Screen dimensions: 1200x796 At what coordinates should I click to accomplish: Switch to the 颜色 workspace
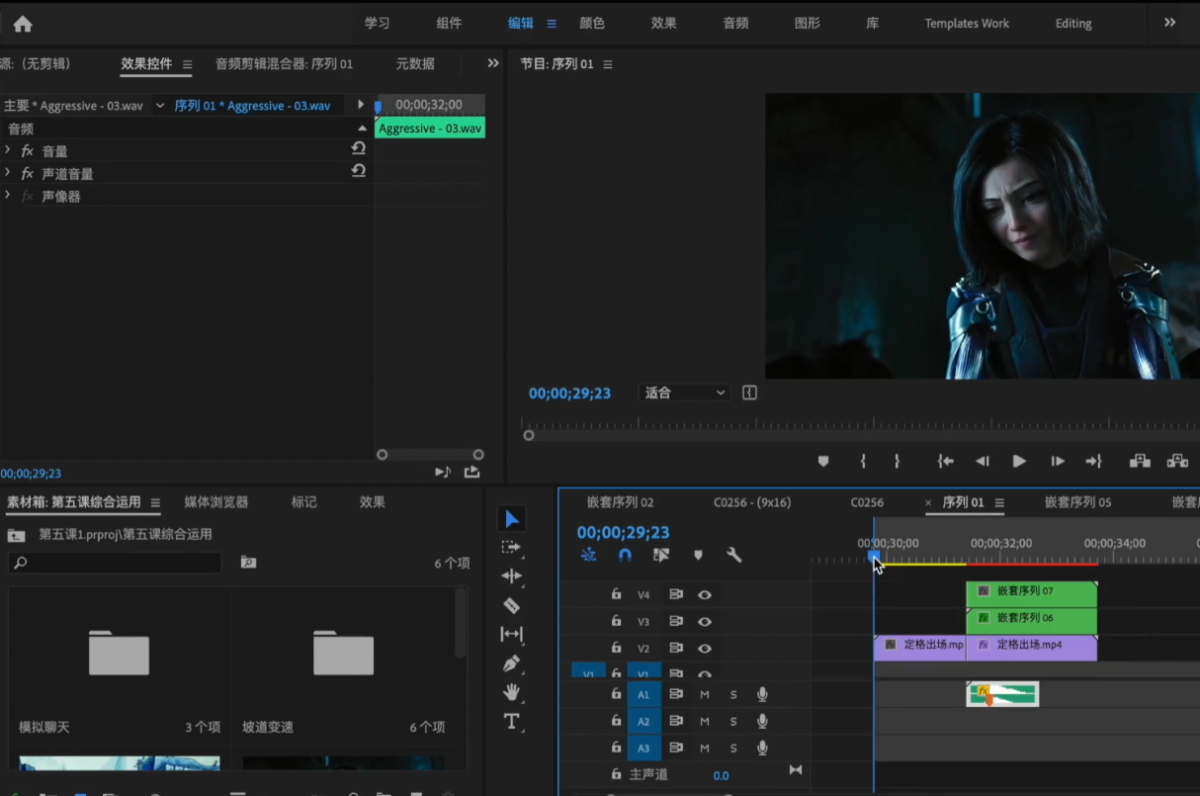(x=592, y=23)
